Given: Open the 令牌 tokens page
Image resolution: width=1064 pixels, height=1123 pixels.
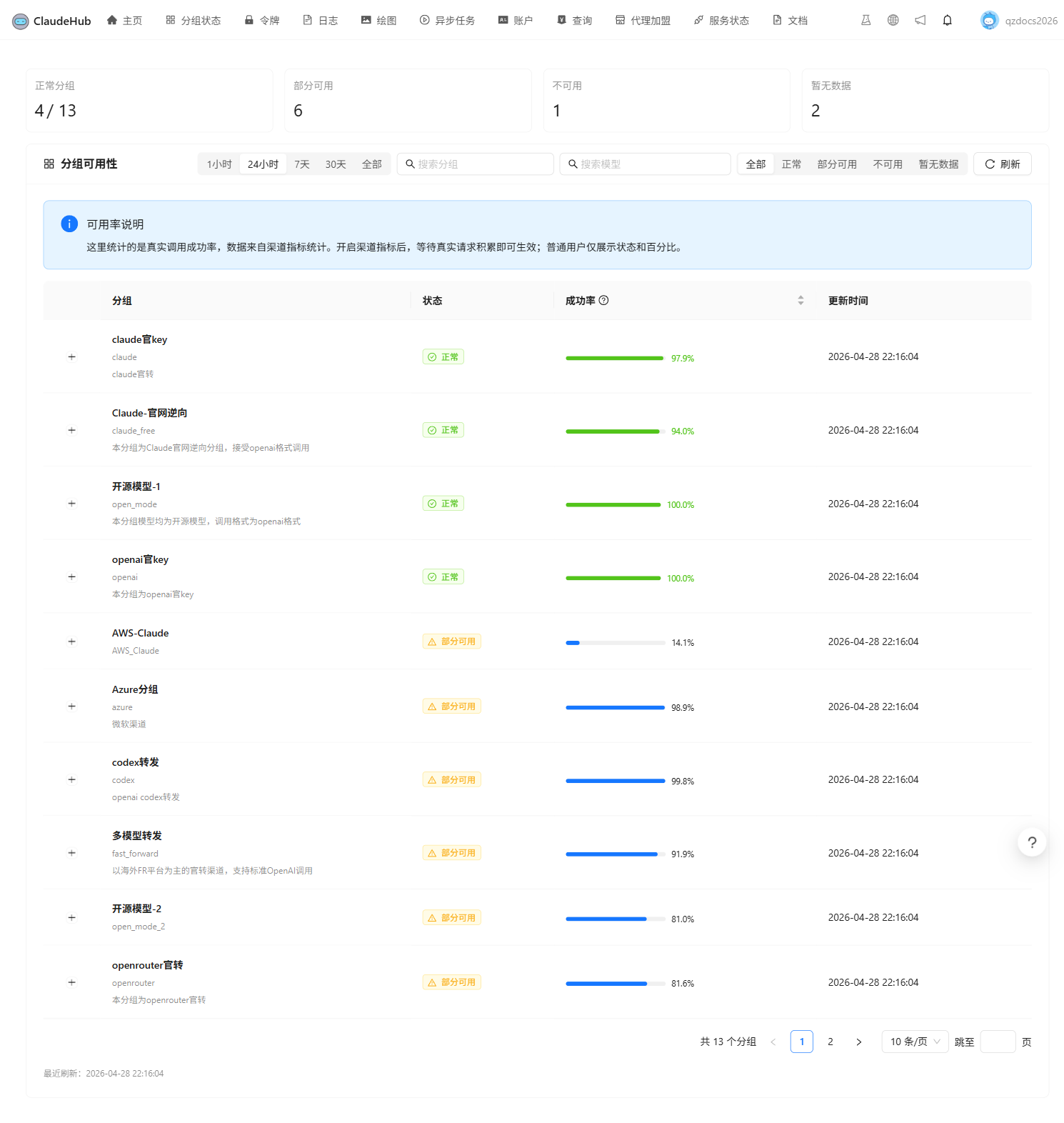Looking at the screenshot, I should [261, 20].
